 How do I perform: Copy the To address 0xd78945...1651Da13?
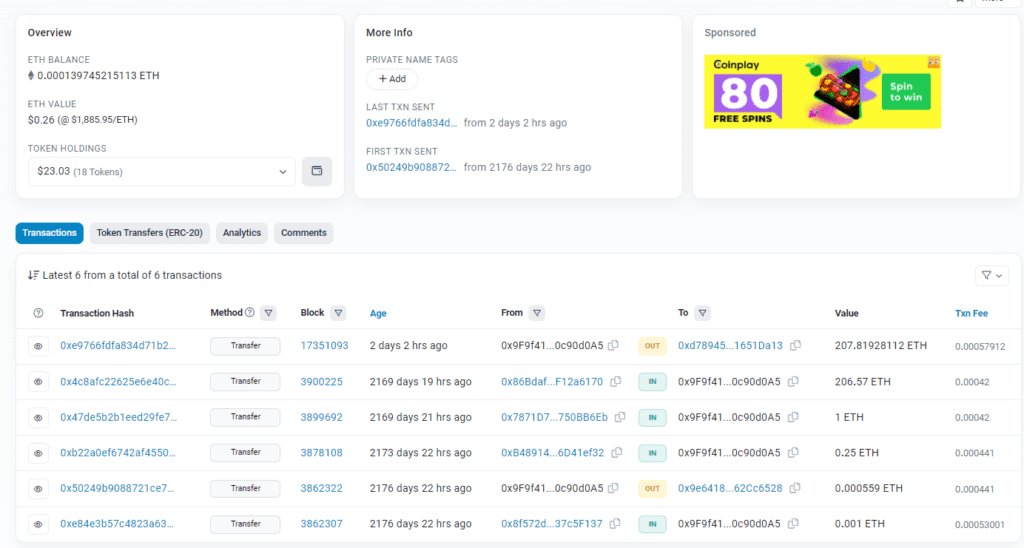[x=795, y=346]
